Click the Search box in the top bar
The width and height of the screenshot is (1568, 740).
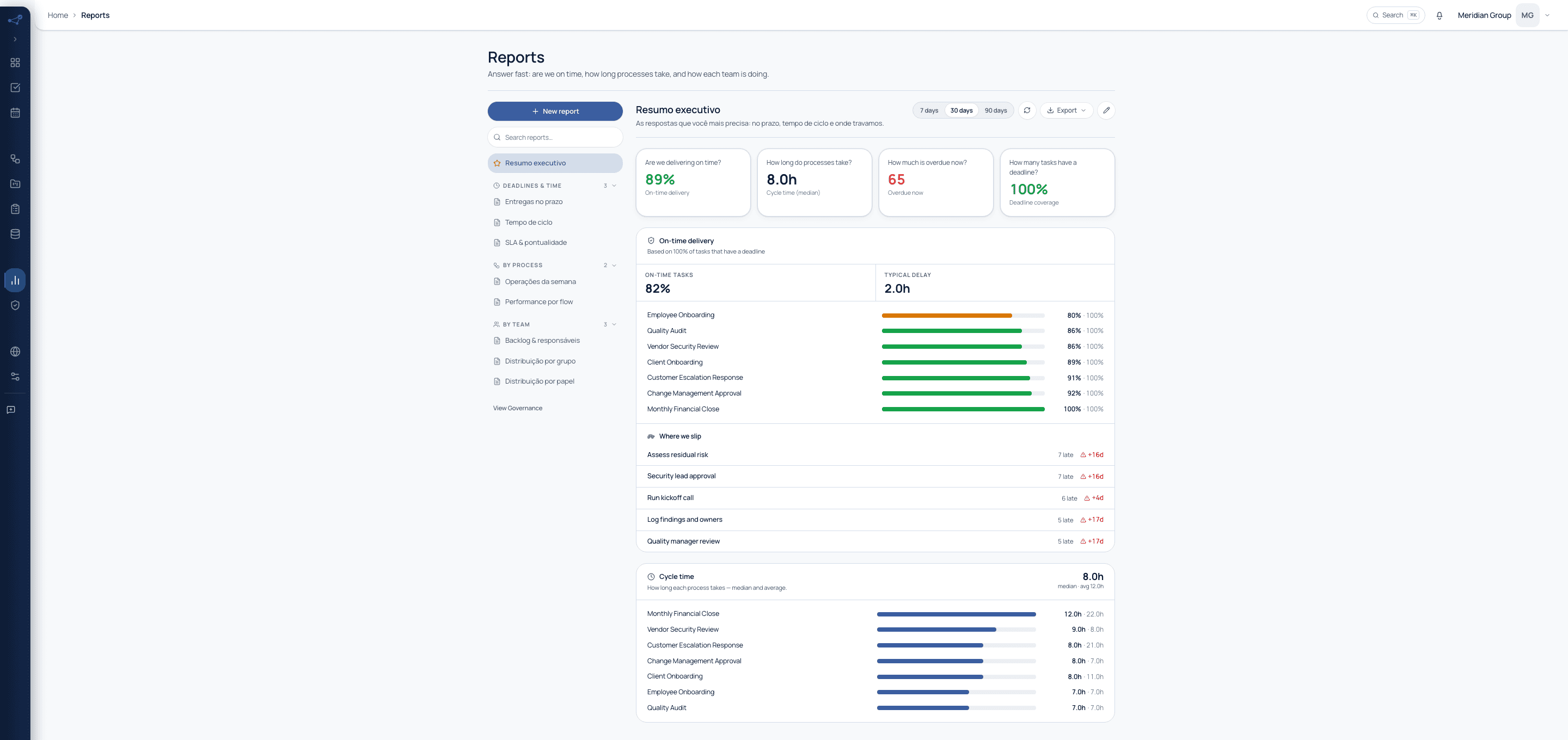(x=1395, y=15)
